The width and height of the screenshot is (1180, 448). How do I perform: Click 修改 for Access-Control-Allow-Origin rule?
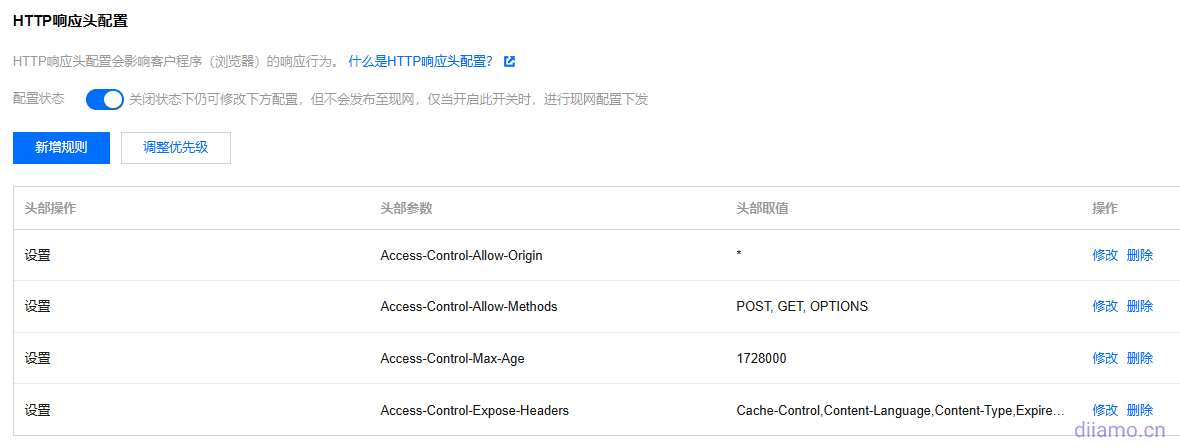(x=1105, y=255)
